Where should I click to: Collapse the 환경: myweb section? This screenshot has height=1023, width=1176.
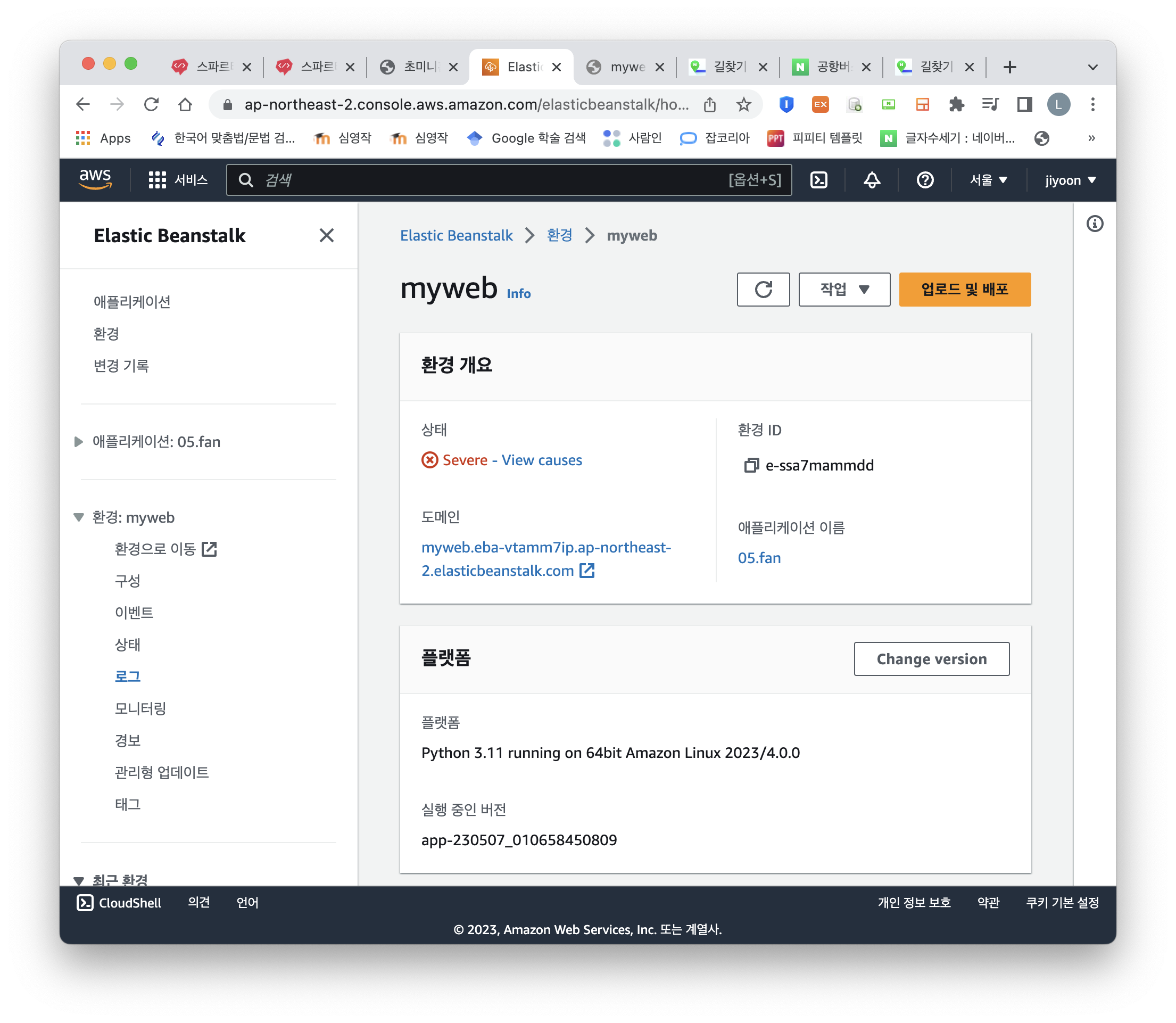pyautogui.click(x=79, y=517)
